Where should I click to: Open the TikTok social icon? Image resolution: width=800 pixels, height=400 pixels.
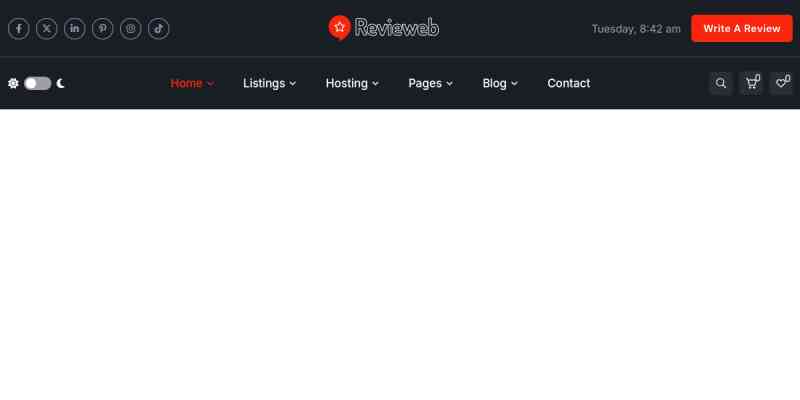coord(159,29)
